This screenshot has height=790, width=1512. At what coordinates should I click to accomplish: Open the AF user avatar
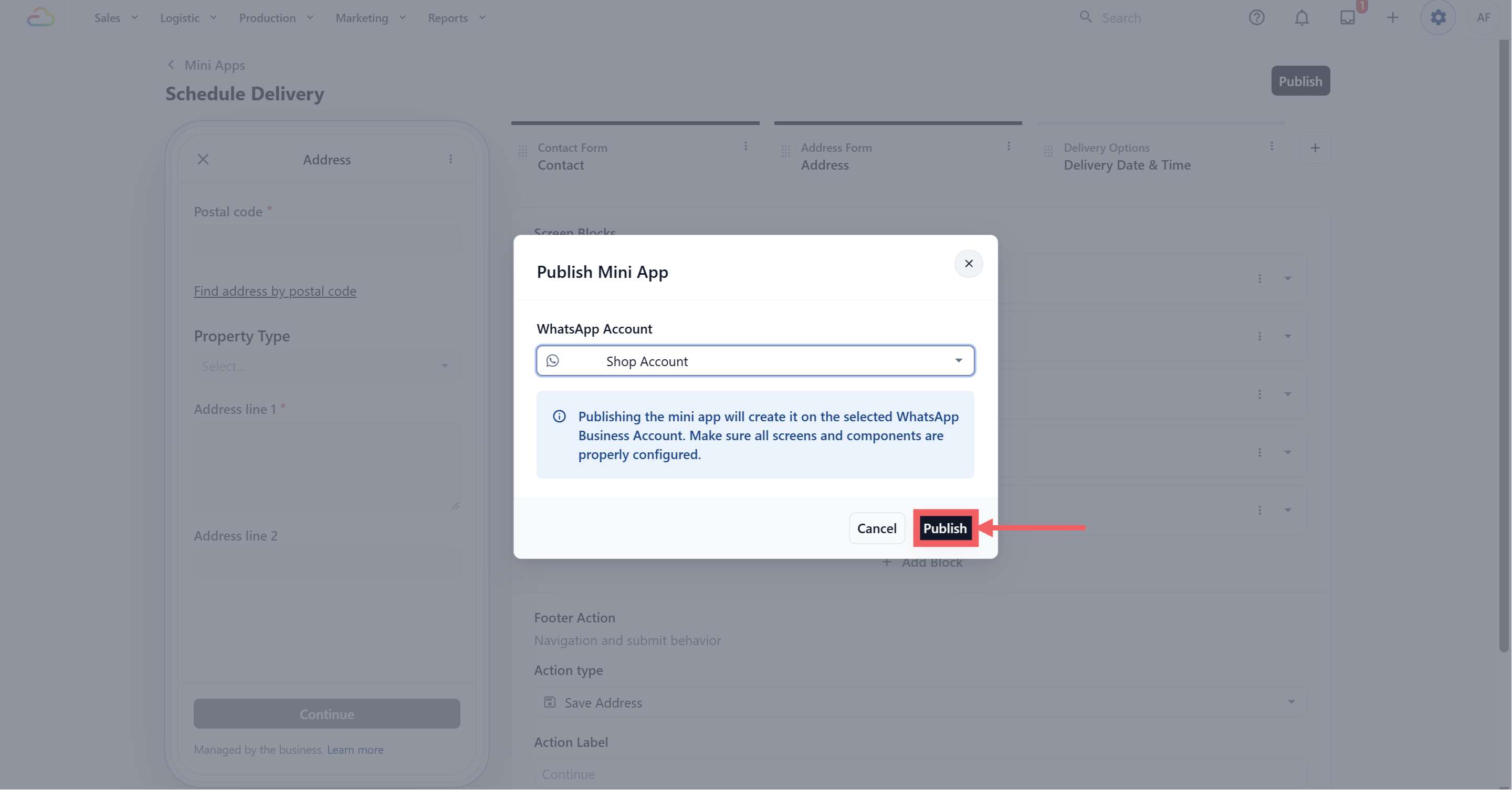click(x=1484, y=18)
